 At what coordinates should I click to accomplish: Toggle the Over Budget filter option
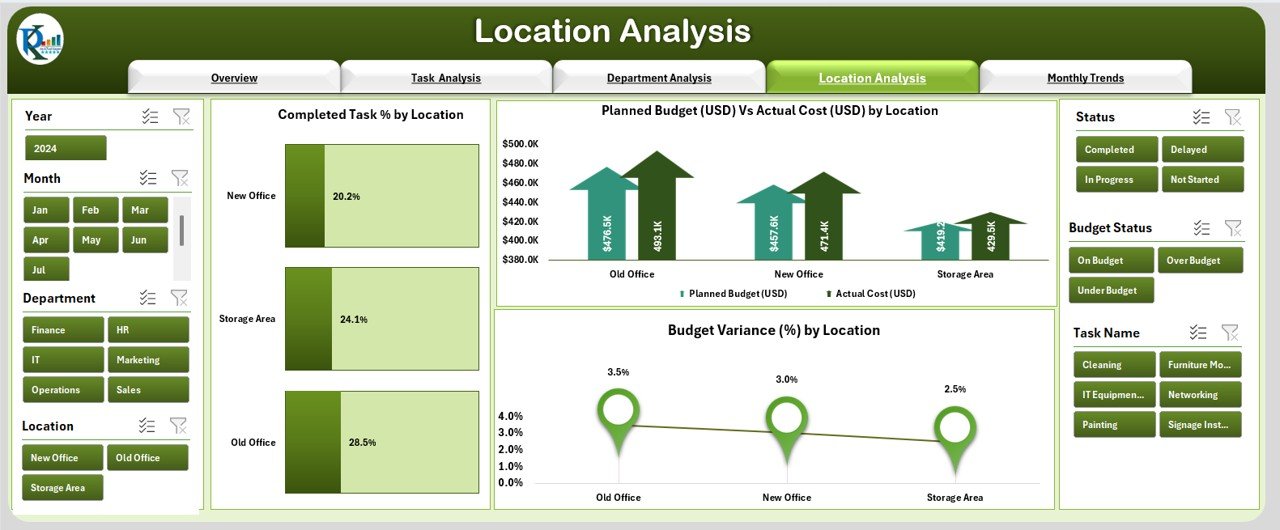pos(1200,260)
